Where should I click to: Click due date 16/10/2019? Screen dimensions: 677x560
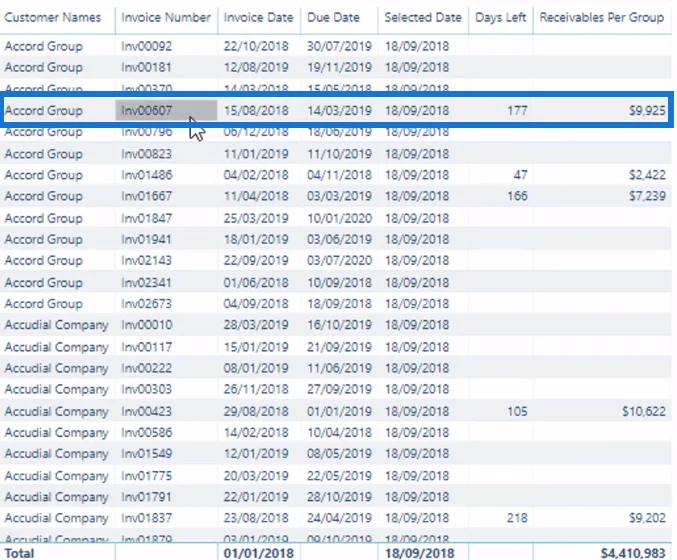[339, 325]
